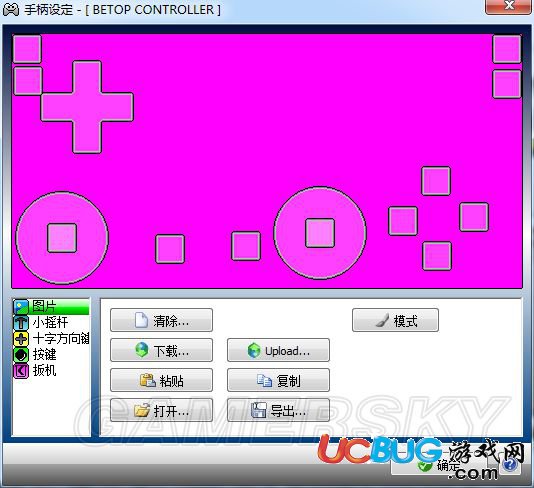Viewport: 534px width, 488px height.
Task: Select the 按键 buttons icon in list
Action: [21, 355]
